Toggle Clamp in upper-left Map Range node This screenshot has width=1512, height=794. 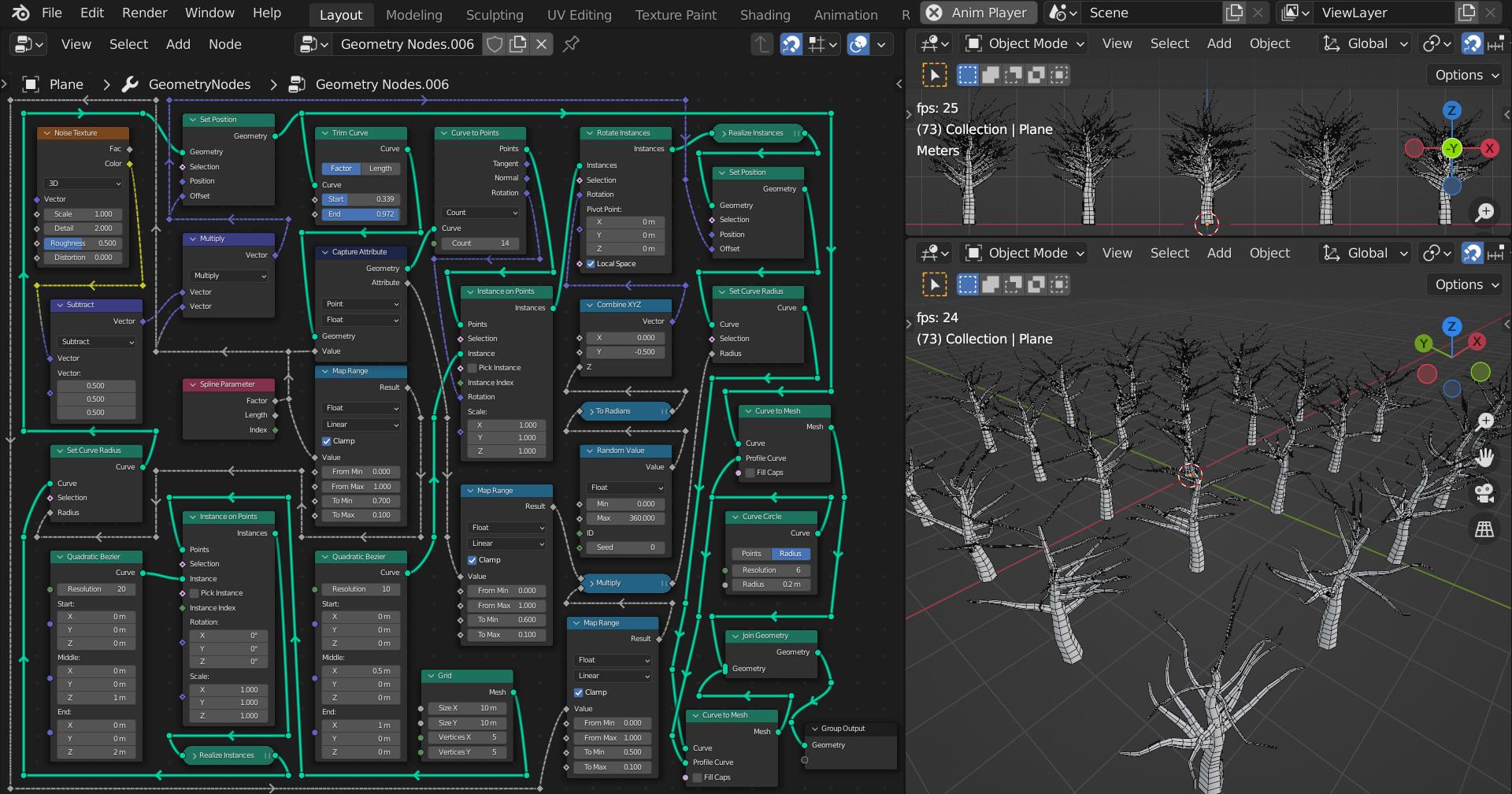[326, 441]
